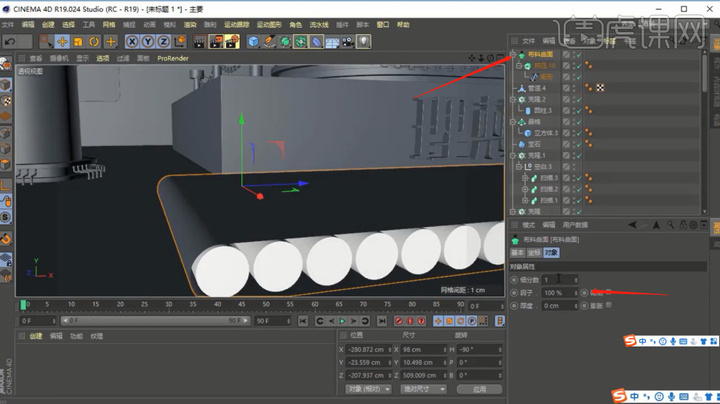Collapse the 克隆.2 object node

click(x=513, y=99)
